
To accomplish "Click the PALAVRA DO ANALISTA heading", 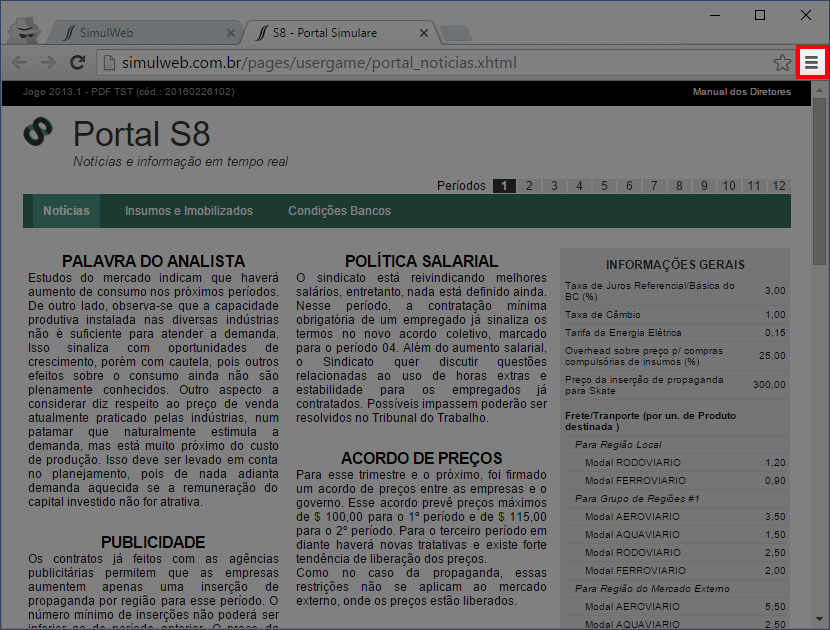I will click(x=154, y=261).
